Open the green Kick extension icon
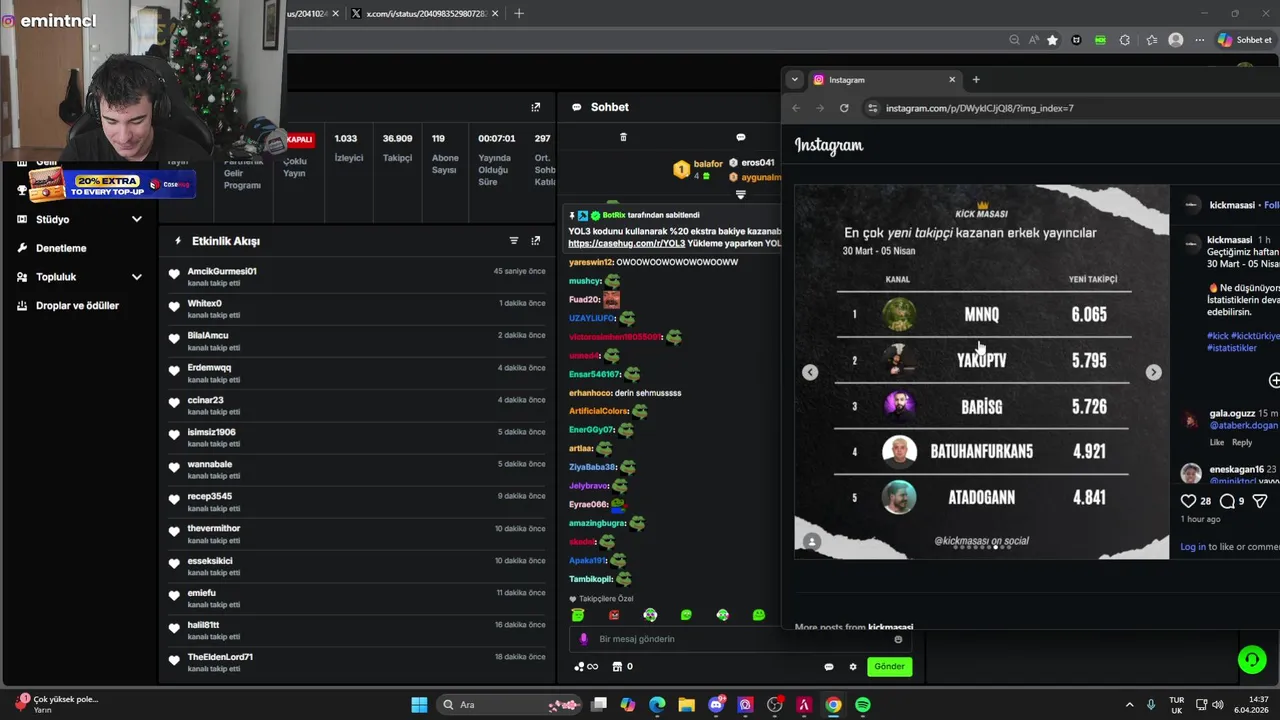This screenshot has height=720, width=1280. pyautogui.click(x=1100, y=40)
